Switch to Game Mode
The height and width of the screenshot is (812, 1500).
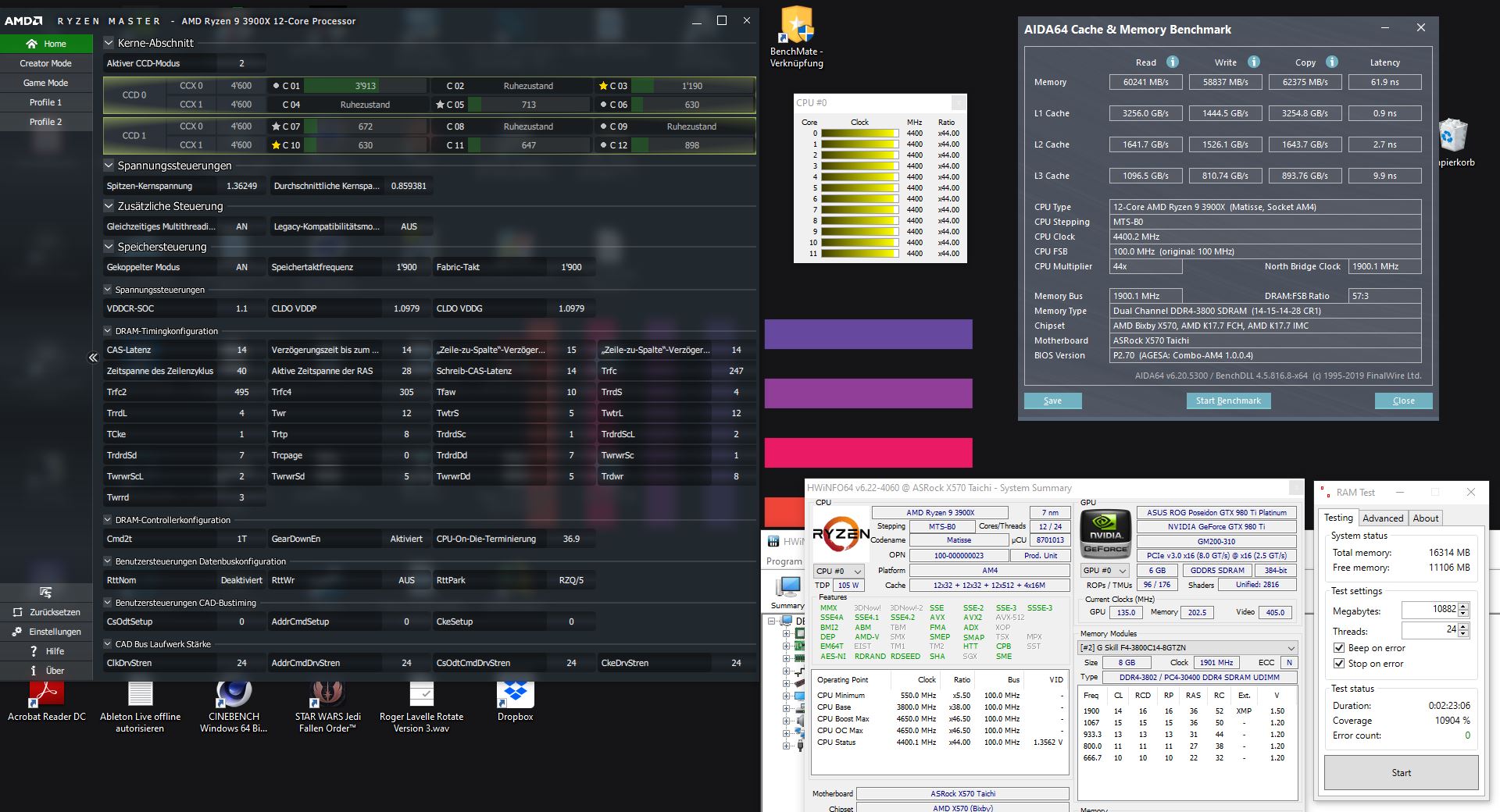pyautogui.click(x=46, y=83)
